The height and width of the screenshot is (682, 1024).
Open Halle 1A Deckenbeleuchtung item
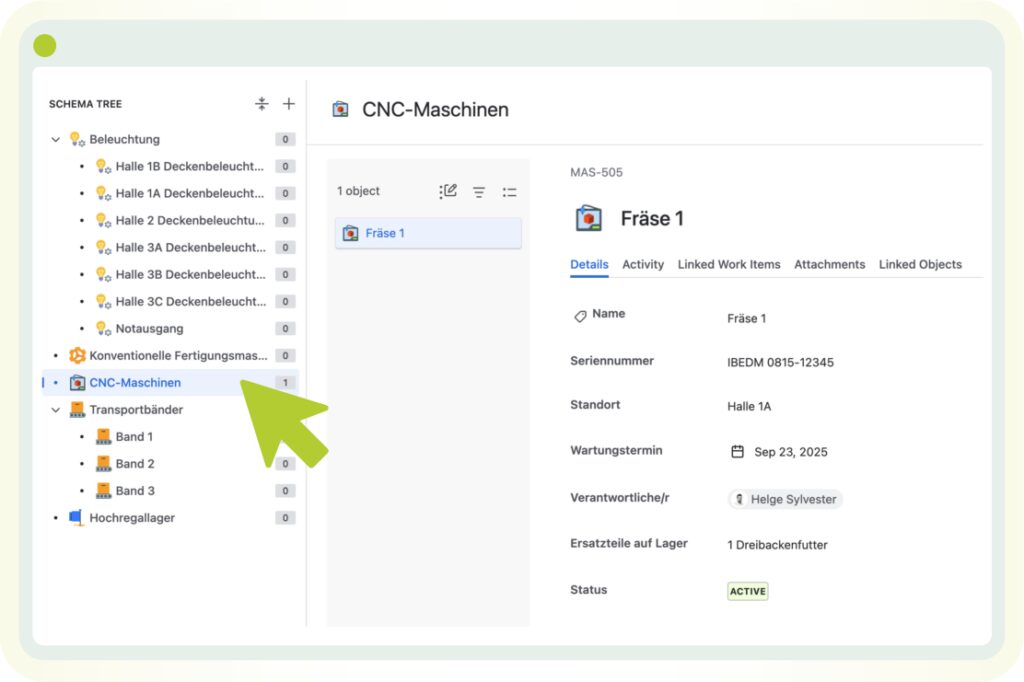coord(189,193)
